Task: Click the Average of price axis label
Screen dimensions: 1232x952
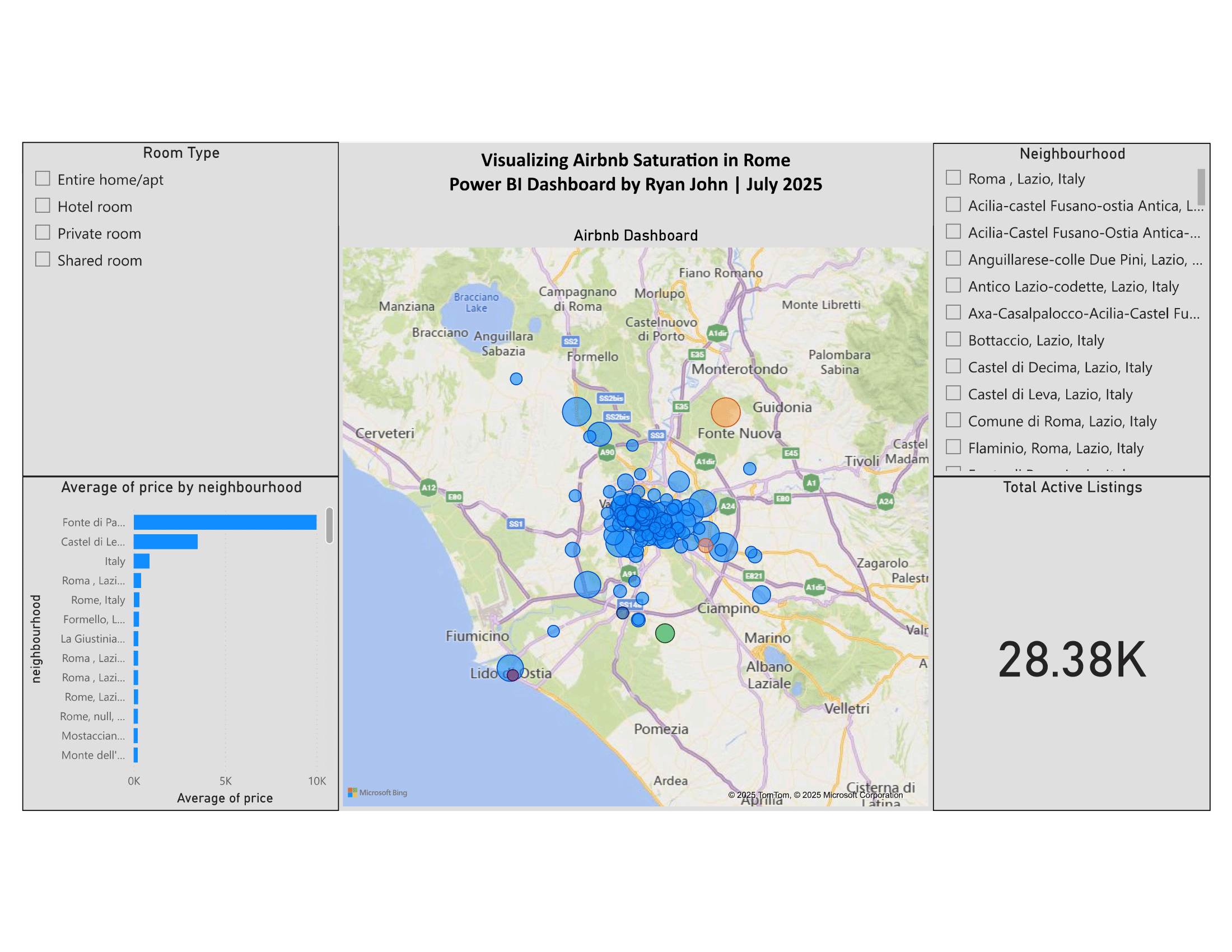Action: pos(225,798)
